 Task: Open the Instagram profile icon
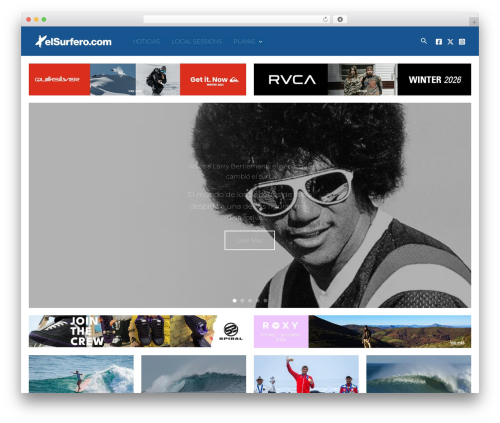[x=462, y=42]
